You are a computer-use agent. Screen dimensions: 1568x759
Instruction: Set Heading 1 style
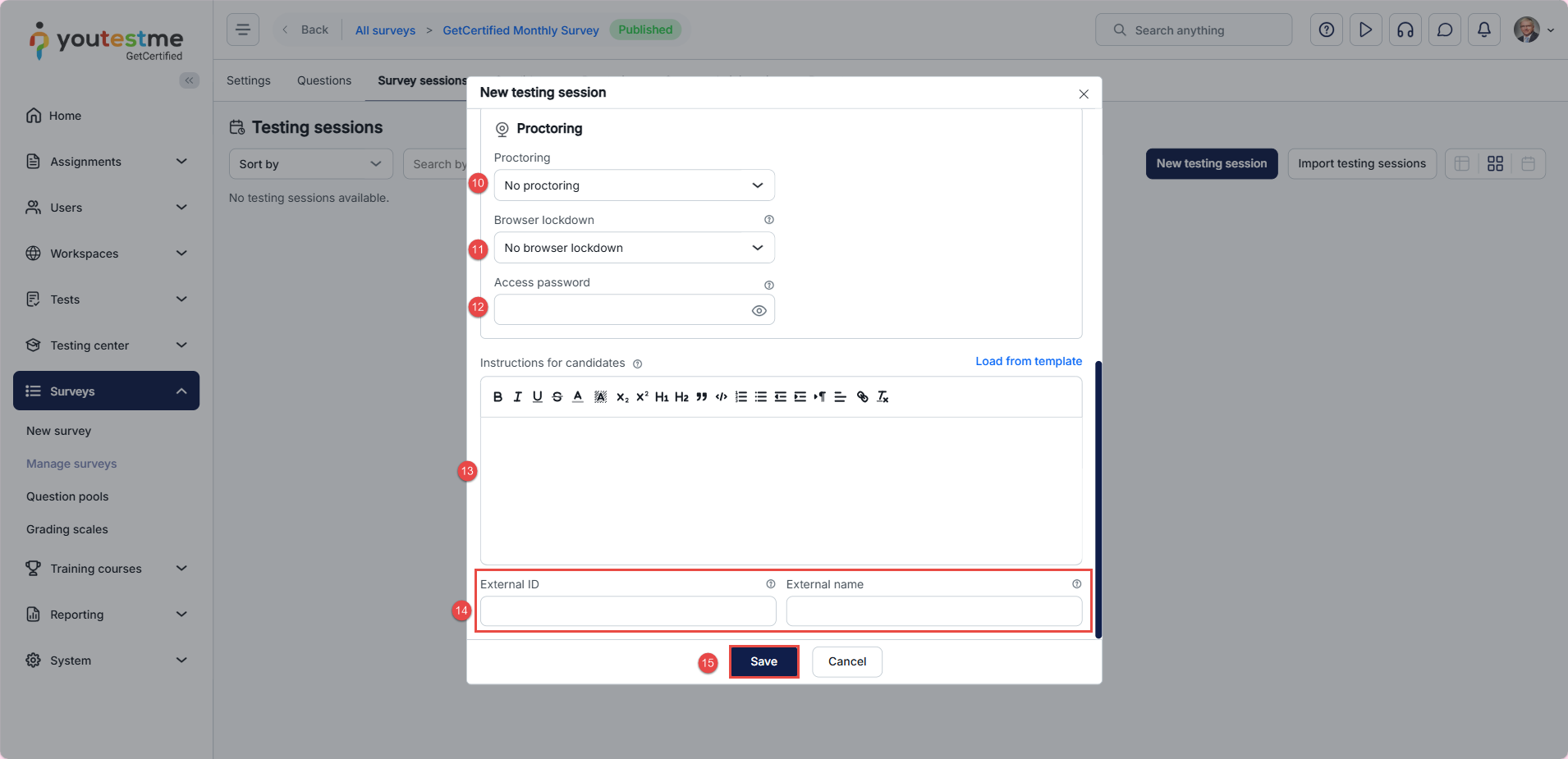coord(662,397)
